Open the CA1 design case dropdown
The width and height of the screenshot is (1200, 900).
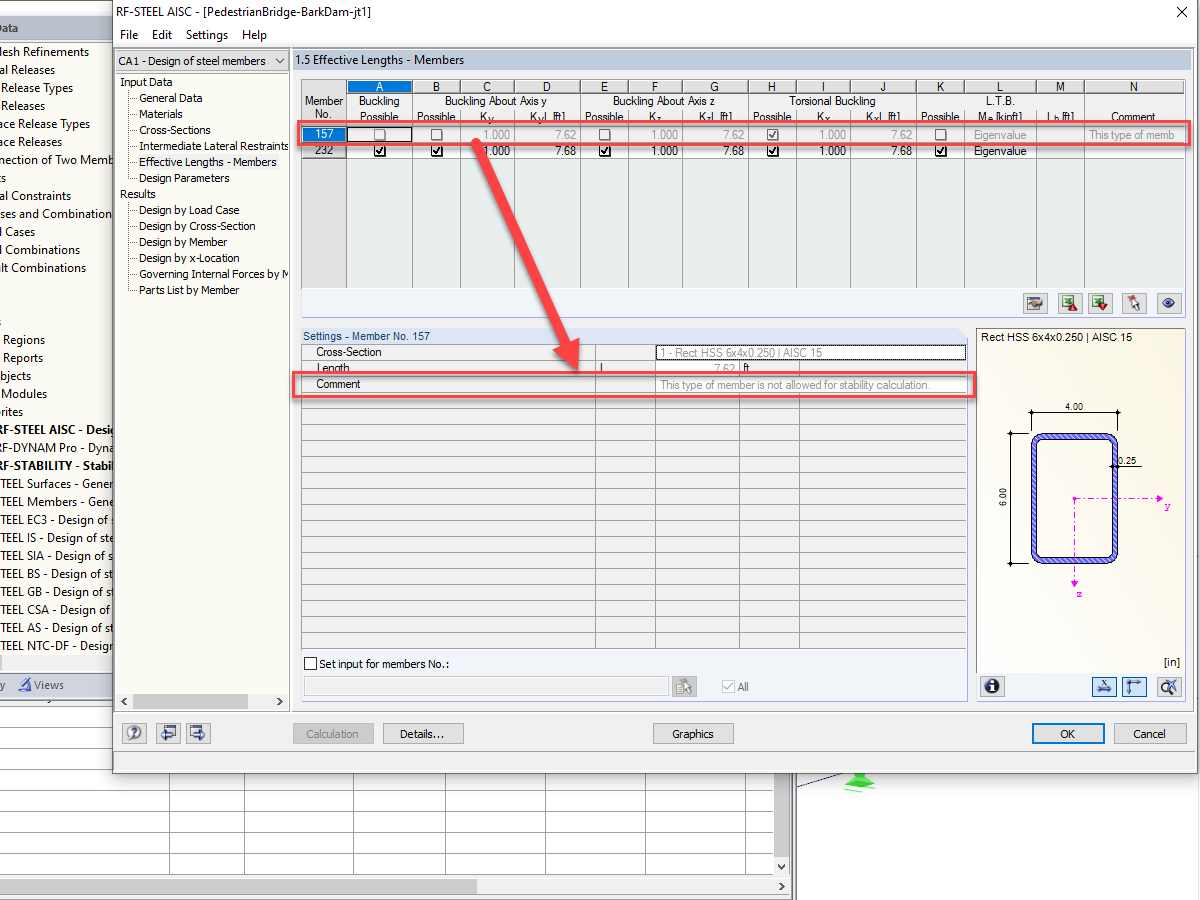pos(279,61)
